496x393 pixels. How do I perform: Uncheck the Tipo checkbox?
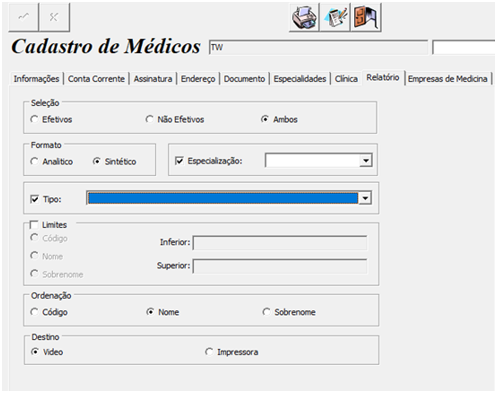coord(34,199)
